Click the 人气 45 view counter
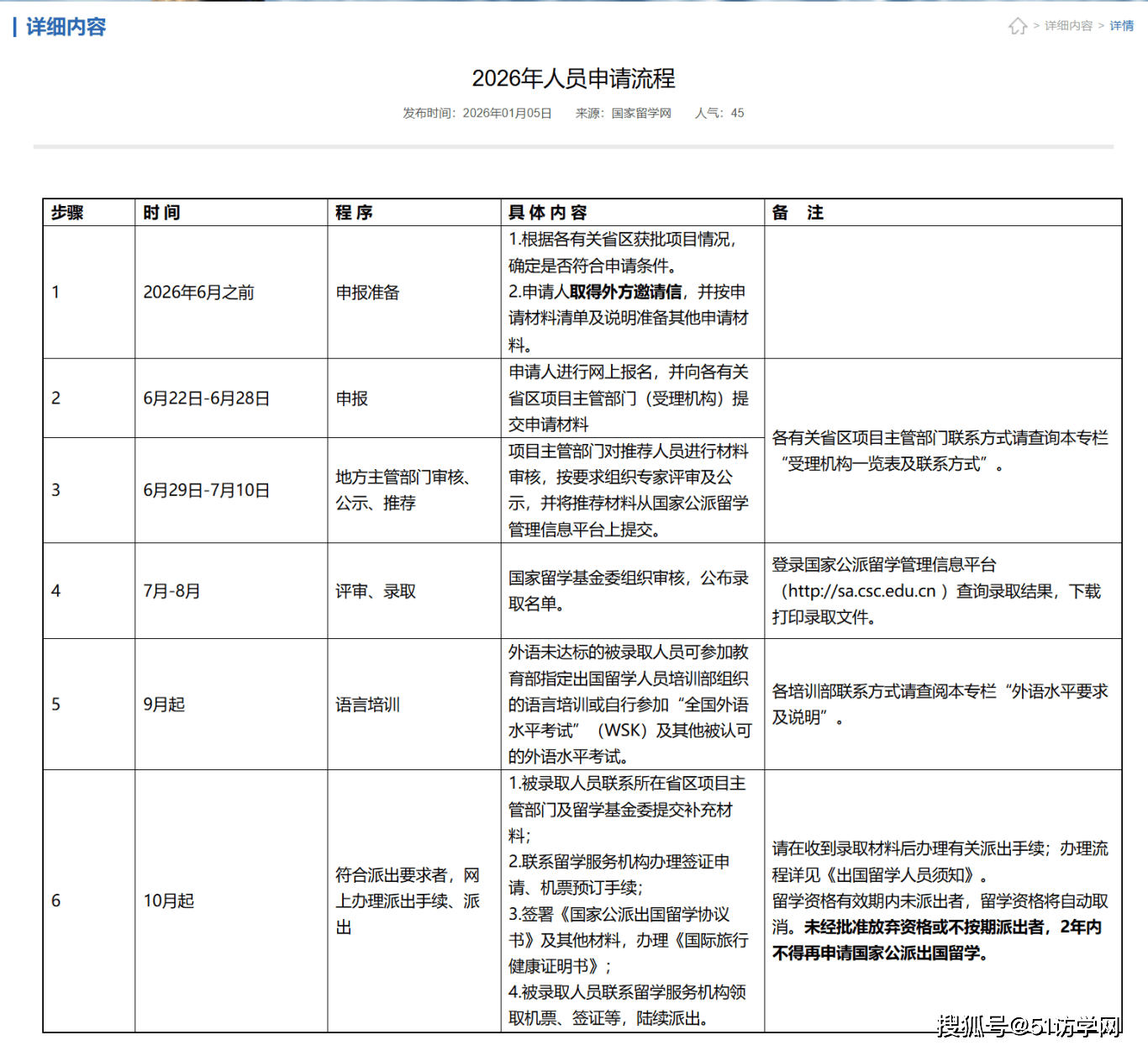The width and height of the screenshot is (1148, 1051). [x=719, y=113]
